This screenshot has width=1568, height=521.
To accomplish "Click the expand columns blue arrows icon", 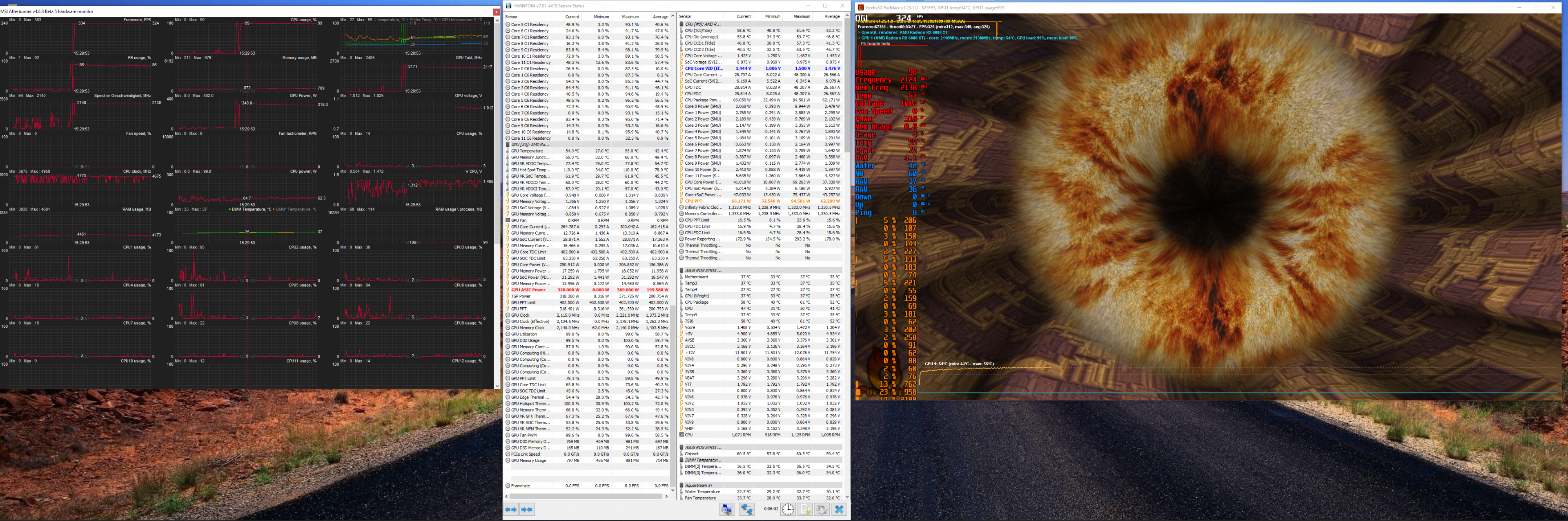I will (511, 510).
